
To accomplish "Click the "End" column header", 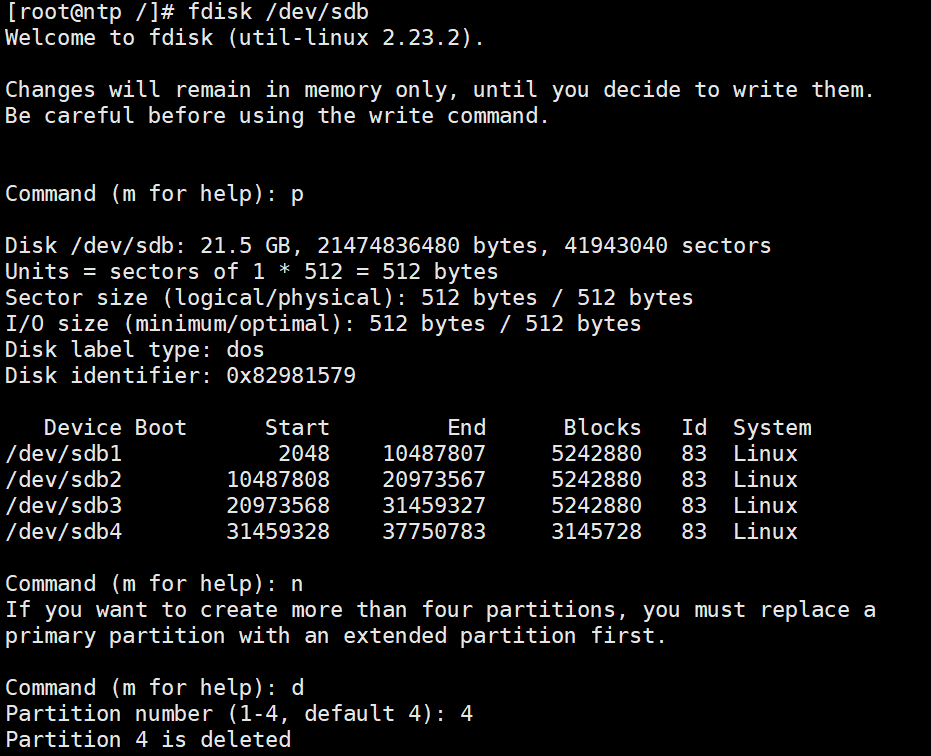I will [466, 428].
